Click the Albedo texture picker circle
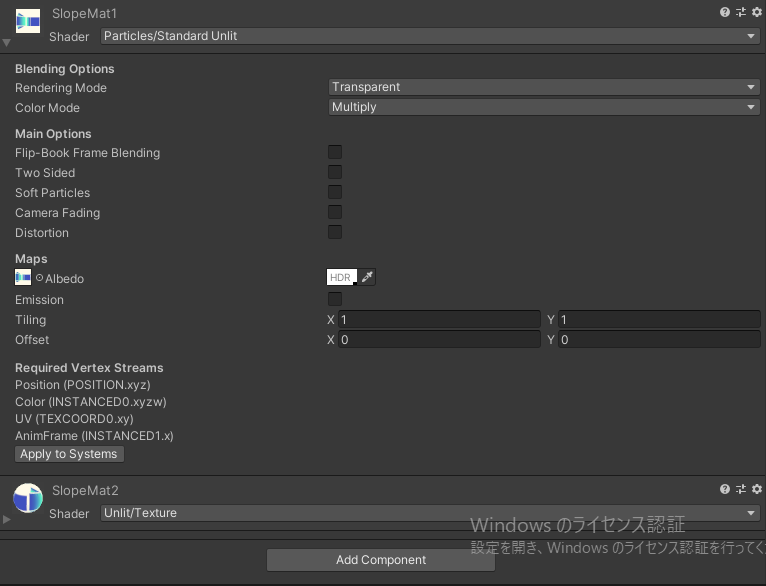This screenshot has height=586, width=766. [x=39, y=277]
